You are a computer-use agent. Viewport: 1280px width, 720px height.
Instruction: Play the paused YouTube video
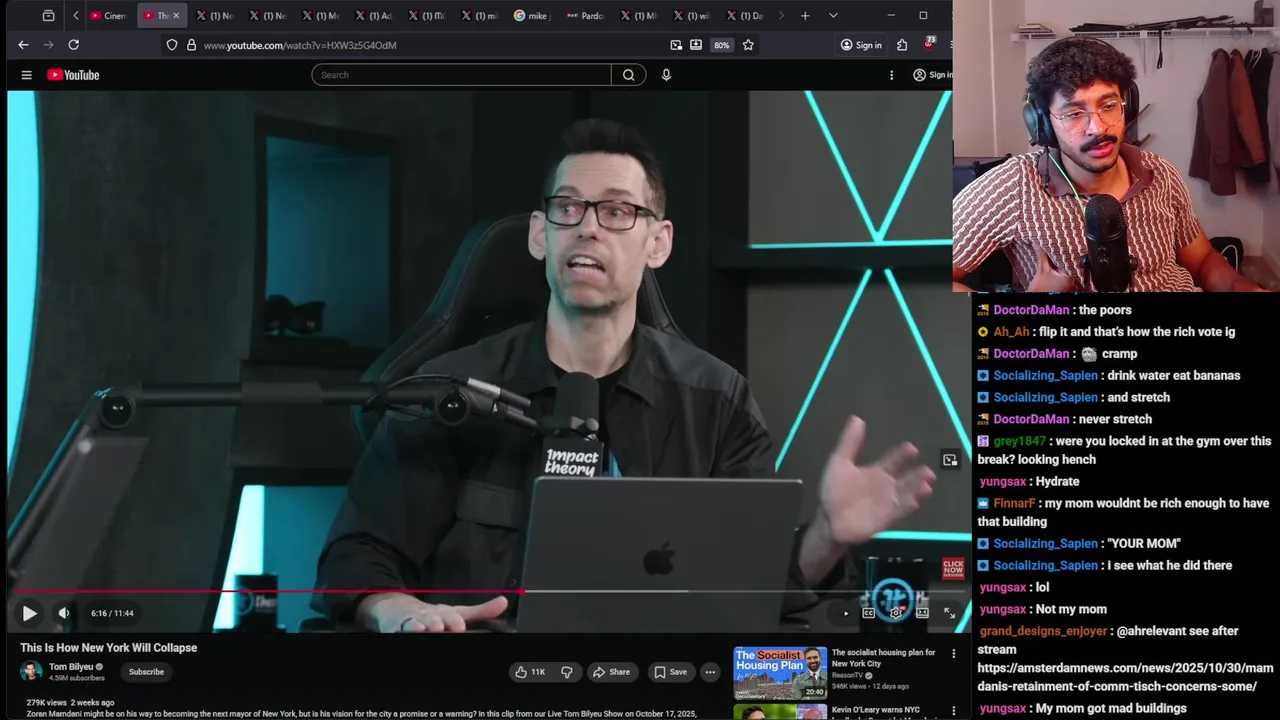pos(29,613)
